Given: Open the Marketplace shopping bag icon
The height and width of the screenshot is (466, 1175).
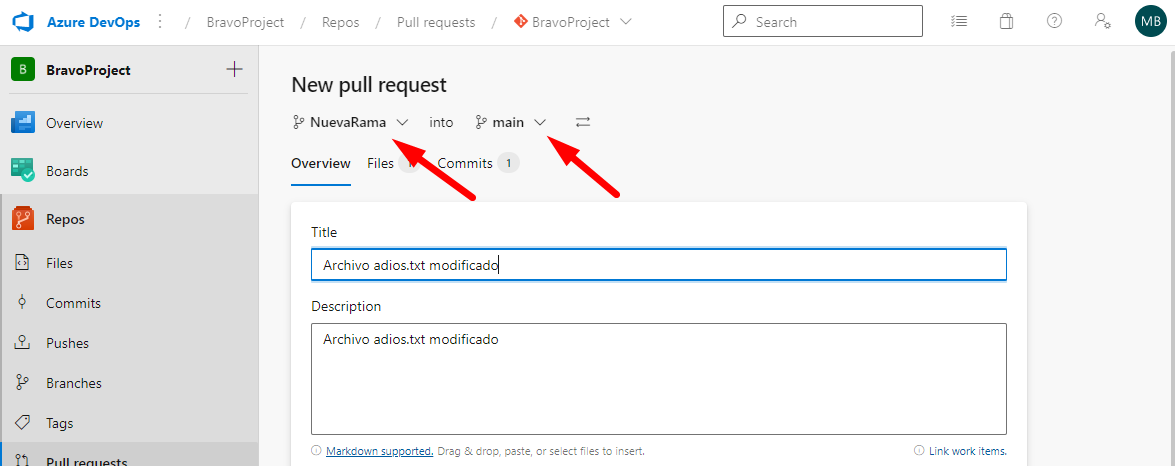Looking at the screenshot, I should click(x=1006, y=21).
